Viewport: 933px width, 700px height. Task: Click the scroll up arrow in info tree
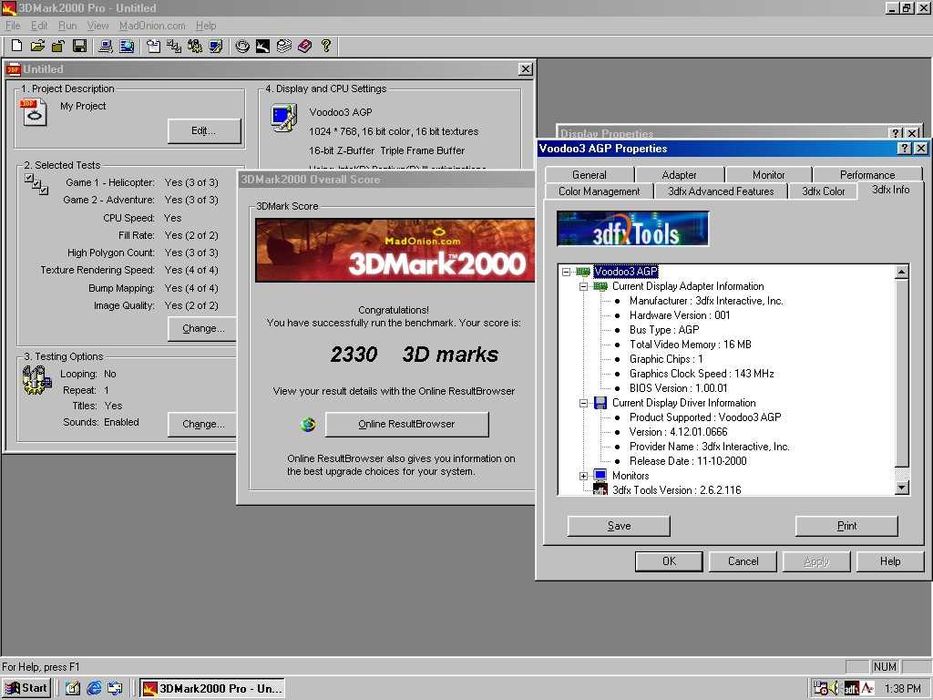point(901,272)
